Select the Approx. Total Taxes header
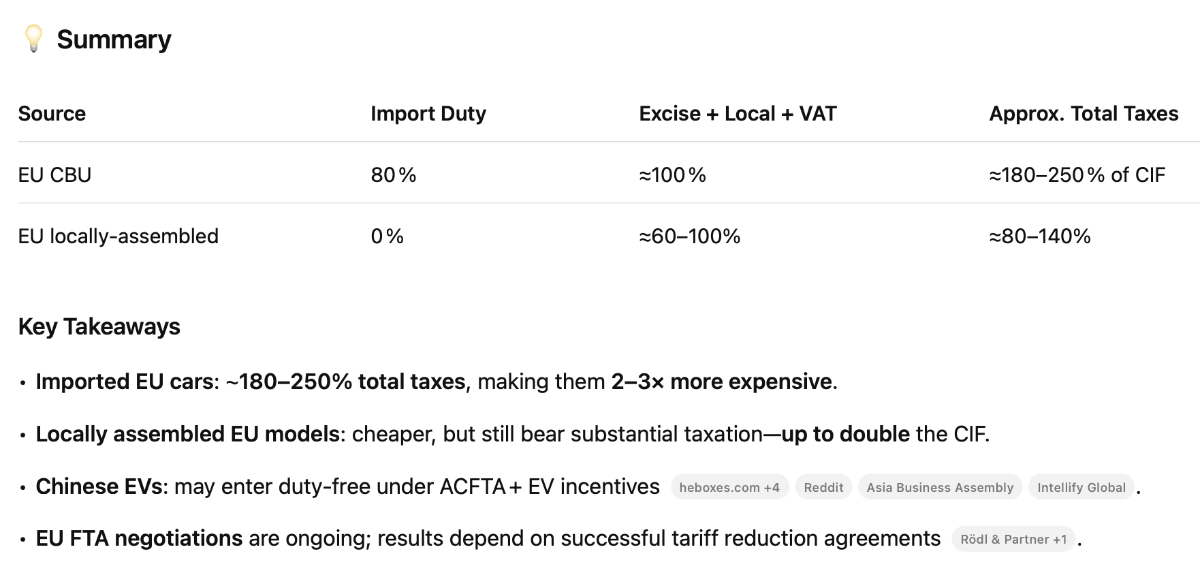 coord(1084,114)
